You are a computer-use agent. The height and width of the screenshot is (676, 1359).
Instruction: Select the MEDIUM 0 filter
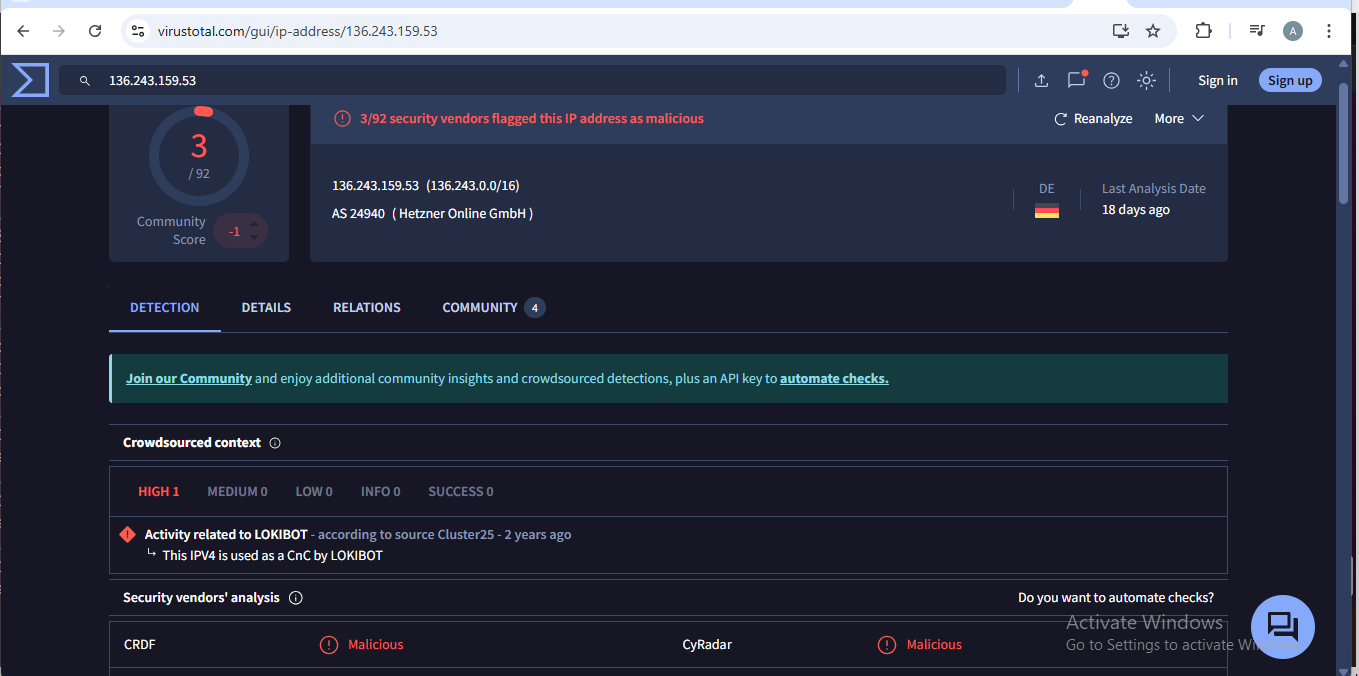click(237, 492)
